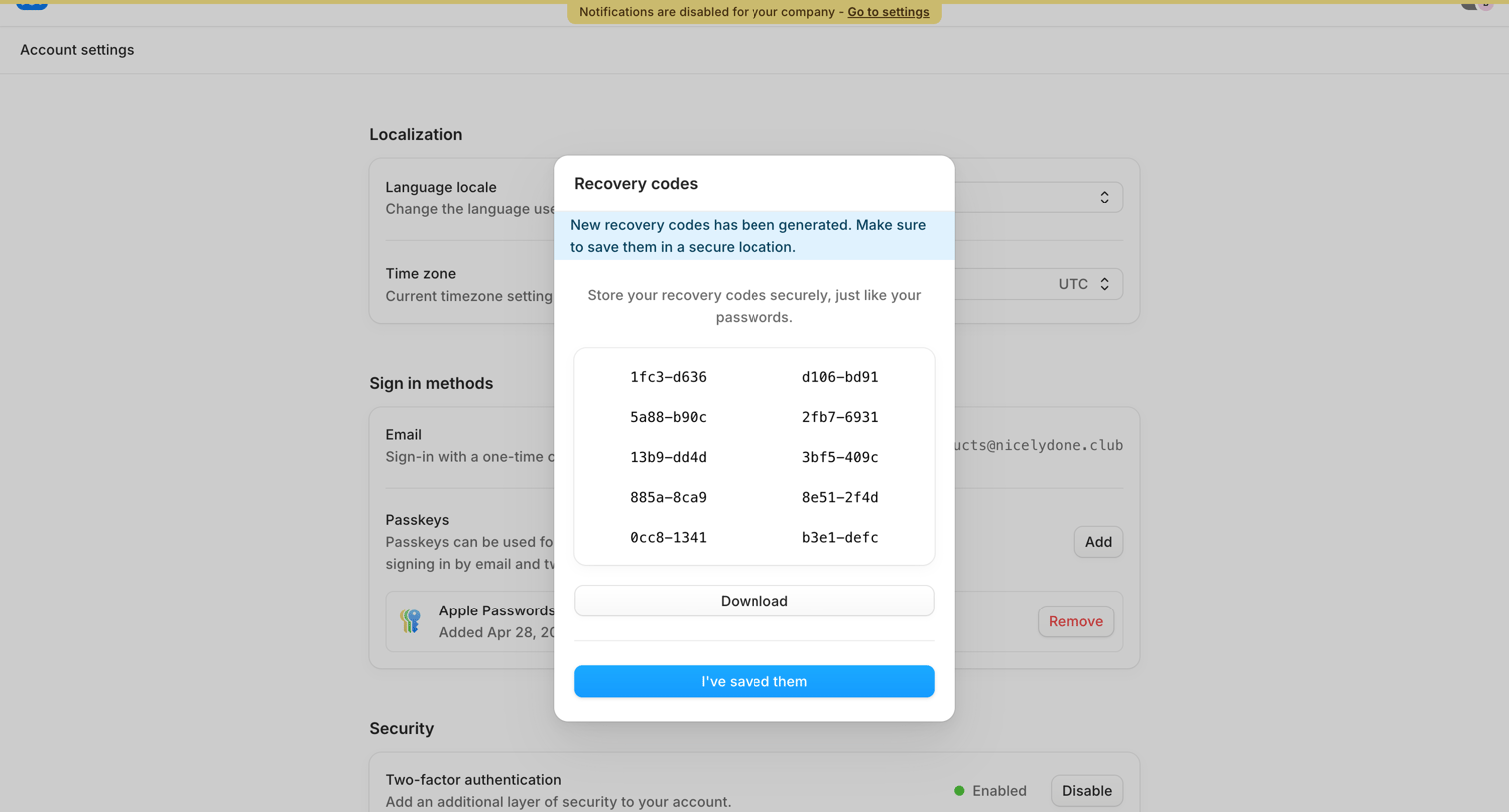The image size is (1509, 812).
Task: Click the "New recovery codes has been generated" notice
Action: click(754, 236)
